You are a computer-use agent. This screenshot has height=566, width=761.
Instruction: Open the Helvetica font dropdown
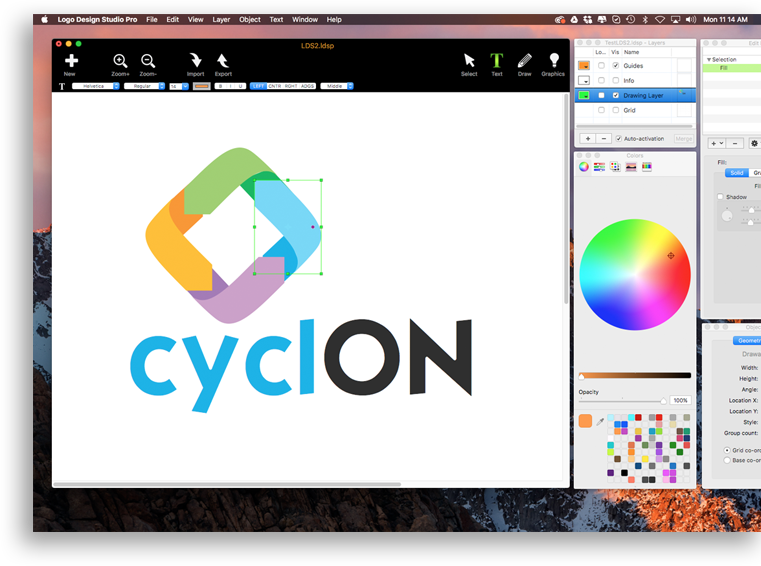(x=96, y=86)
